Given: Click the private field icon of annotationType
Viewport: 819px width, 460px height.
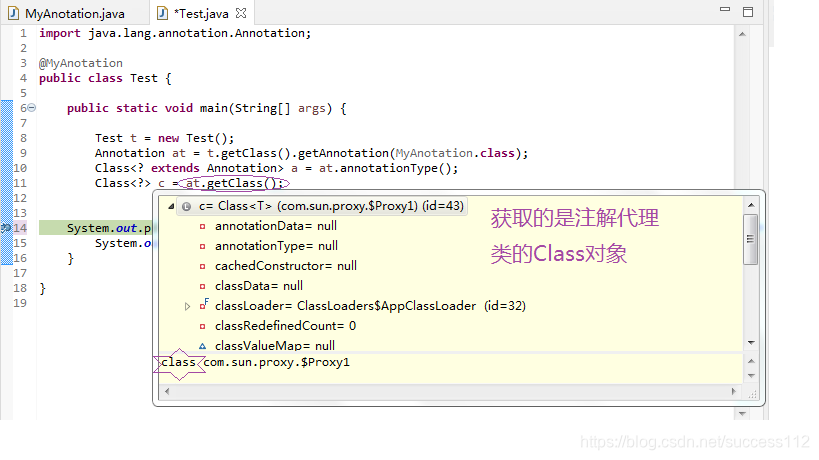Looking at the screenshot, I should coord(203,246).
